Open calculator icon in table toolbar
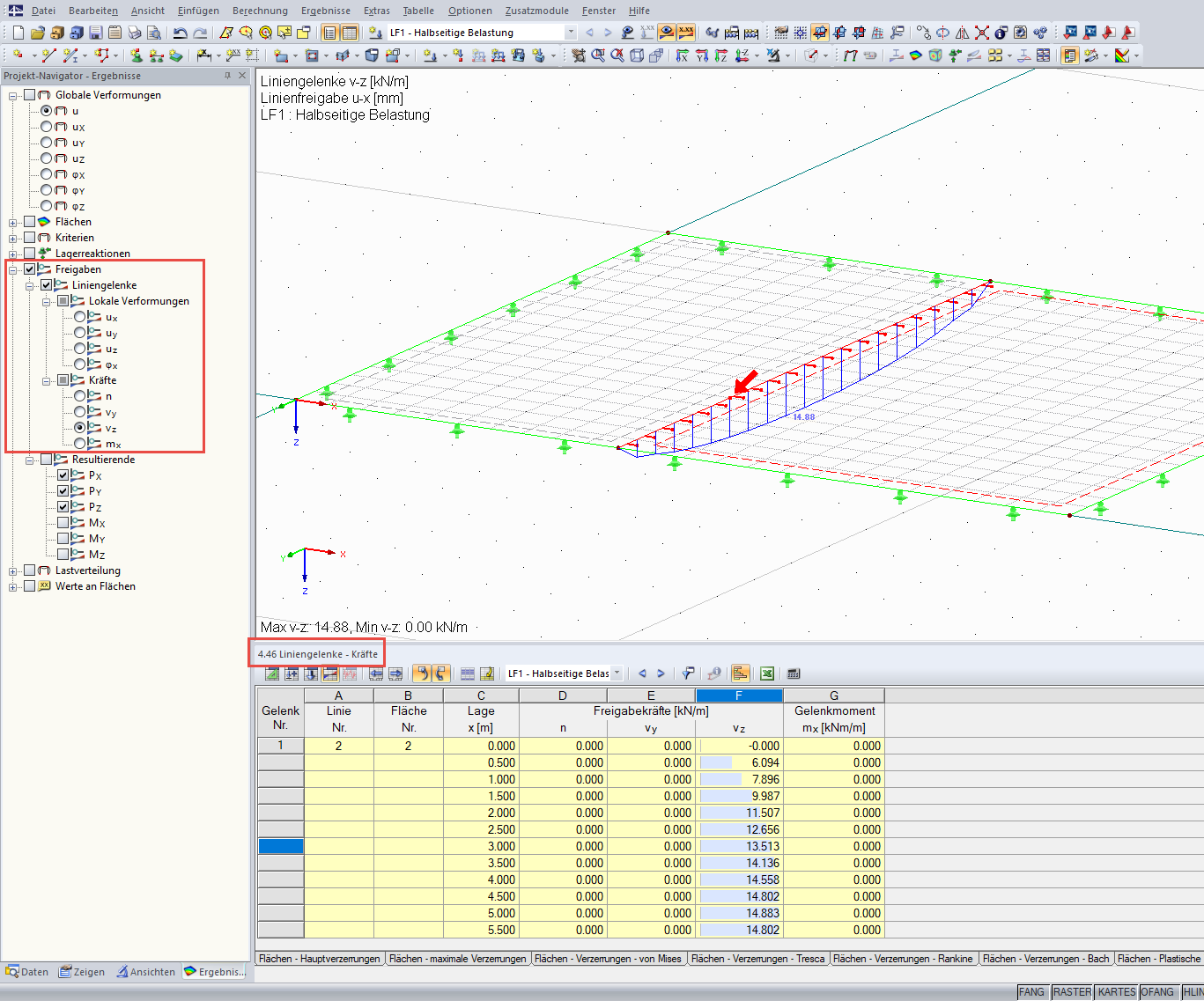1204x1001 pixels. click(x=794, y=673)
